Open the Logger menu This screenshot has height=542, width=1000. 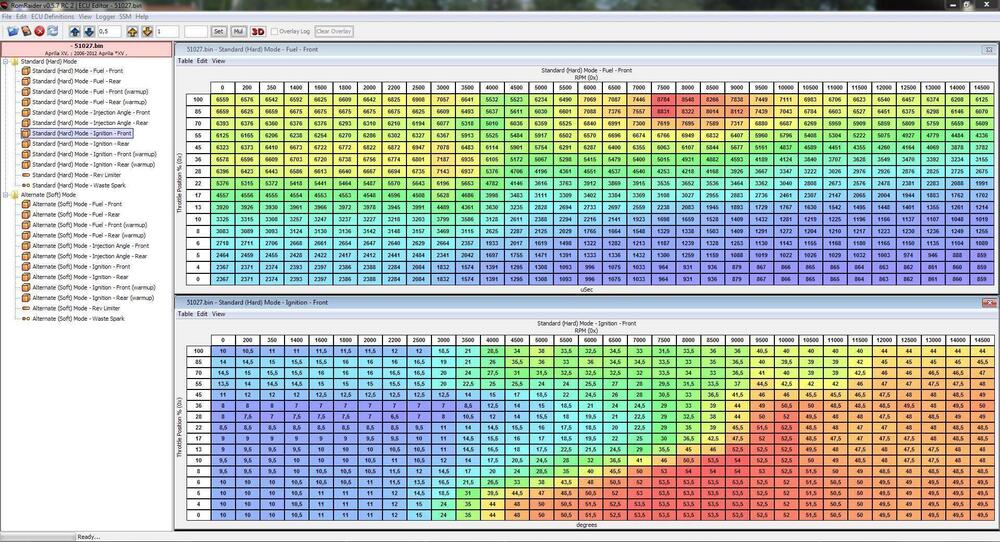(105, 17)
